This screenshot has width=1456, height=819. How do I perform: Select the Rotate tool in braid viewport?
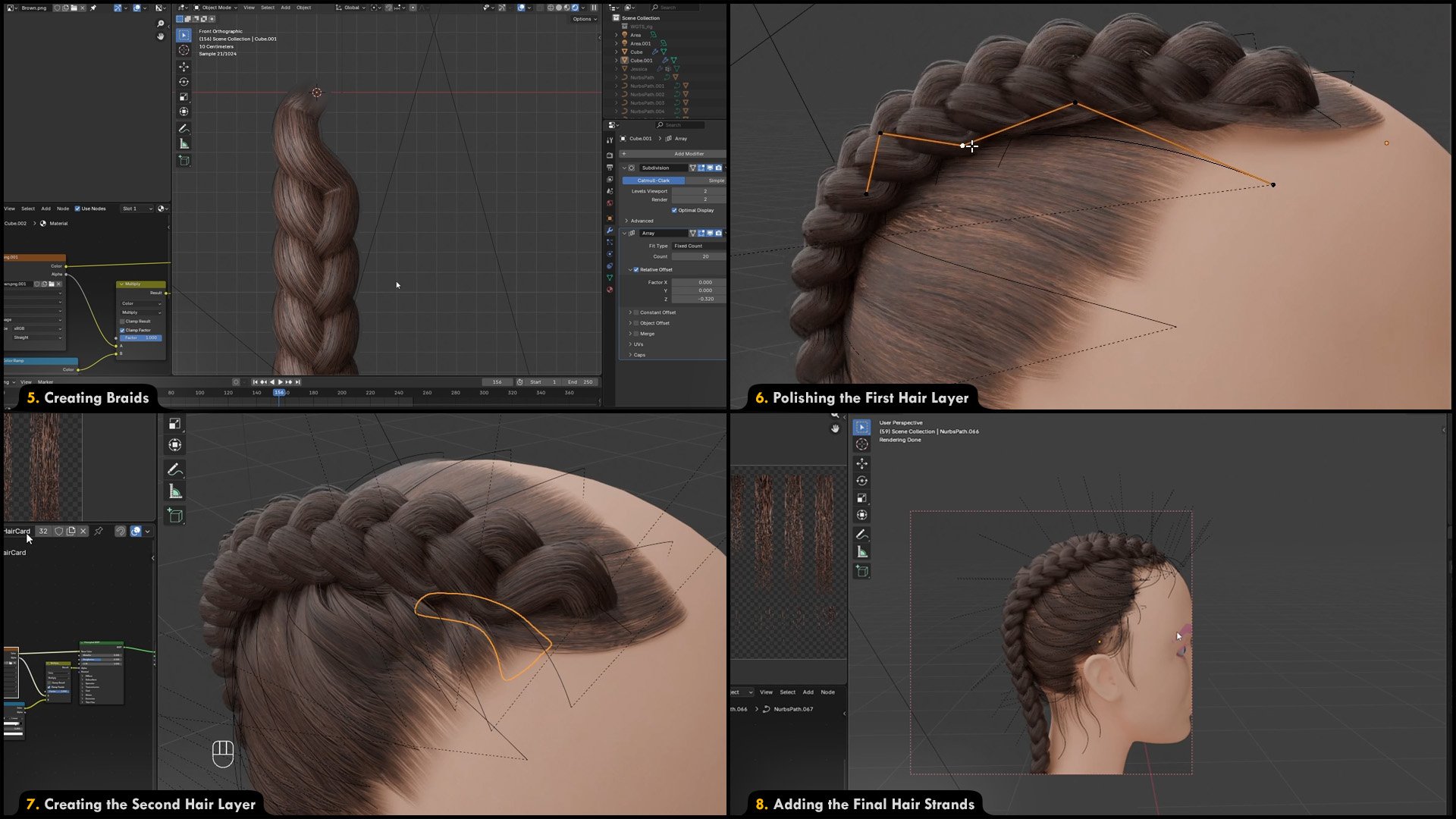coord(184,82)
